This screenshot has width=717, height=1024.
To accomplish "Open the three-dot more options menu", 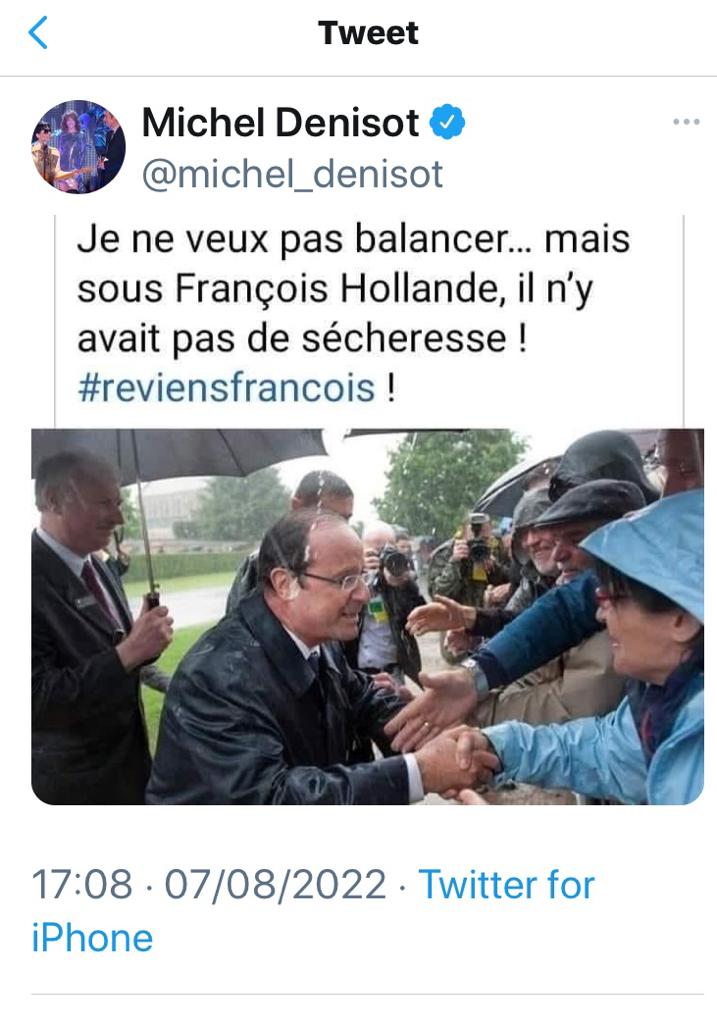I will [686, 121].
